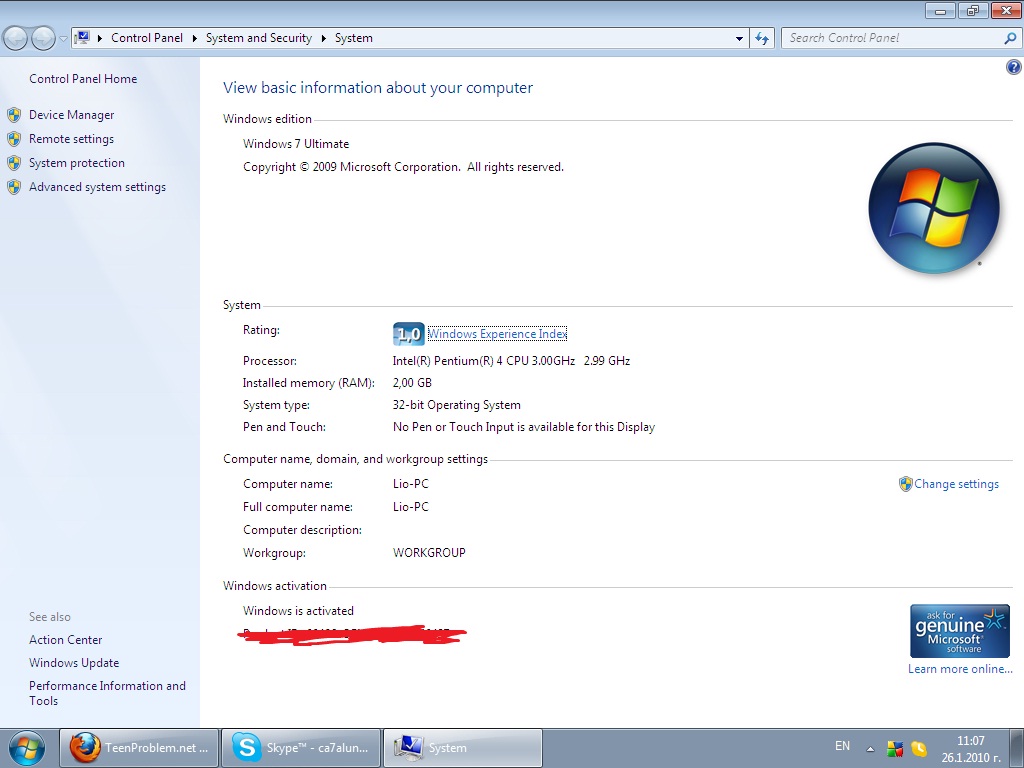Image resolution: width=1024 pixels, height=768 pixels.
Task: Expand the breadcrumb arrow before Control Panel
Action: [x=100, y=39]
